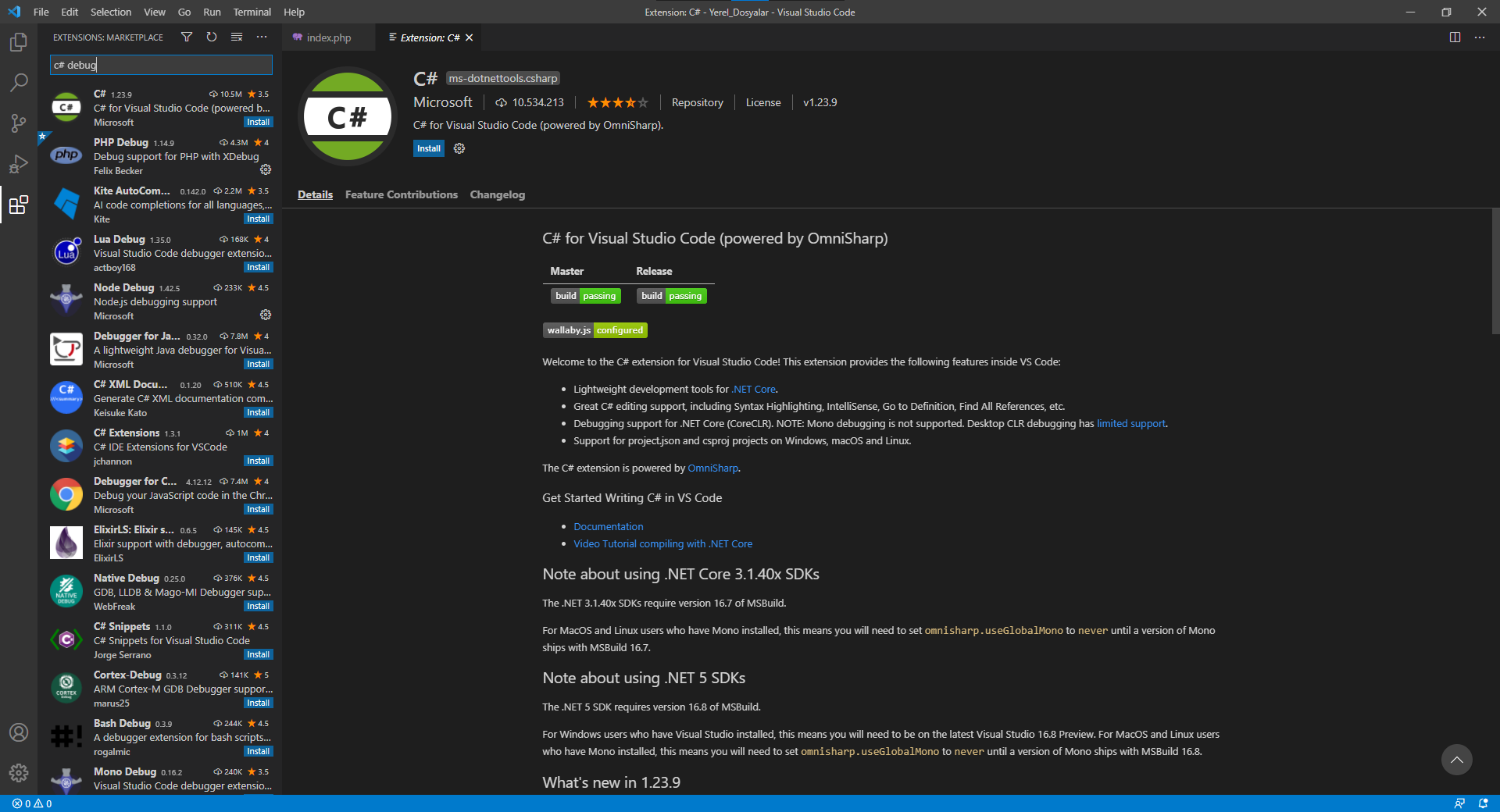Viewport: 1500px width, 812px height.
Task: Open the Search view in activity bar
Action: (19, 83)
